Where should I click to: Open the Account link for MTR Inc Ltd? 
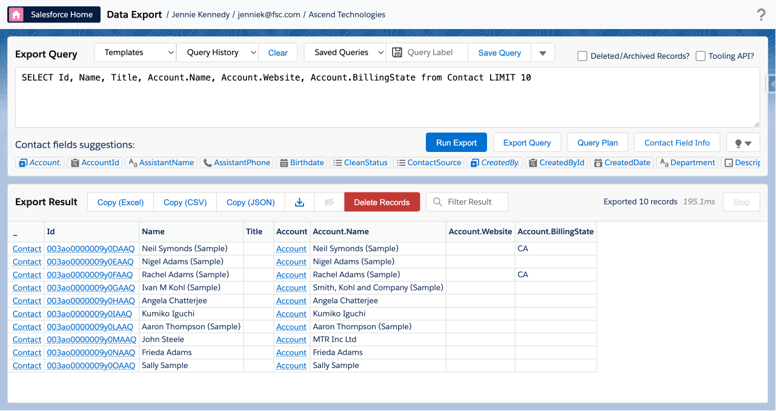tap(291, 340)
